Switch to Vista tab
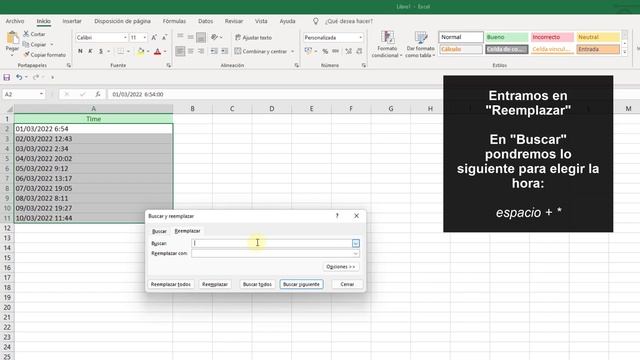The image size is (640, 360). pyautogui.click(x=261, y=21)
